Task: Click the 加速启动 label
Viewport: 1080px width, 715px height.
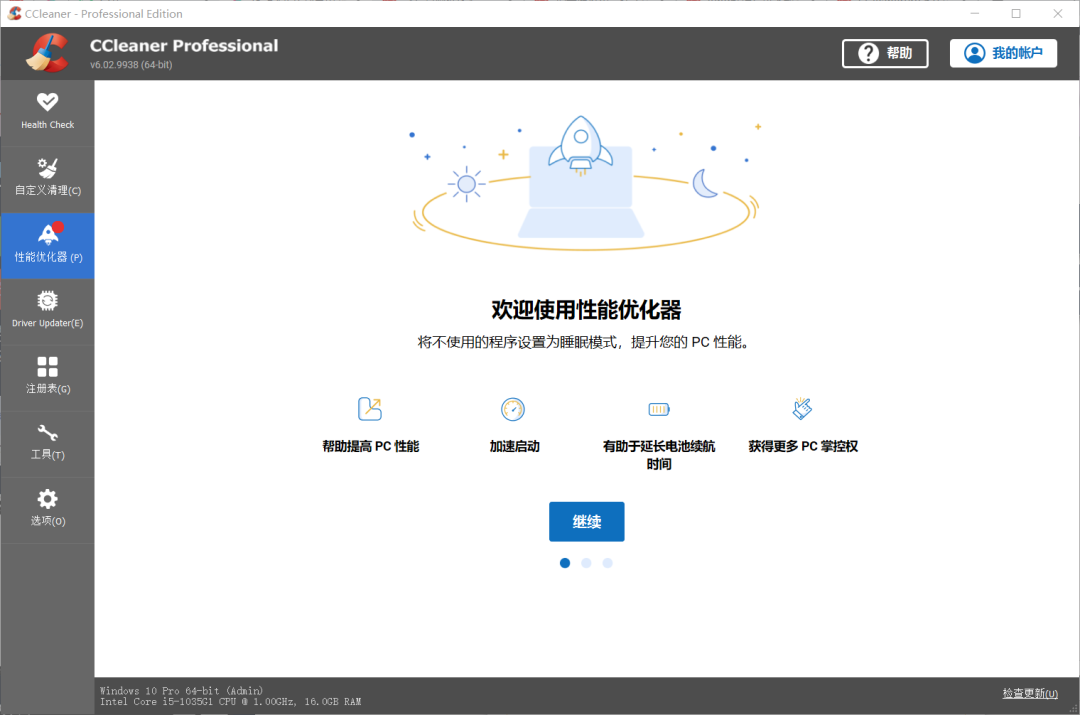Action: [x=515, y=446]
